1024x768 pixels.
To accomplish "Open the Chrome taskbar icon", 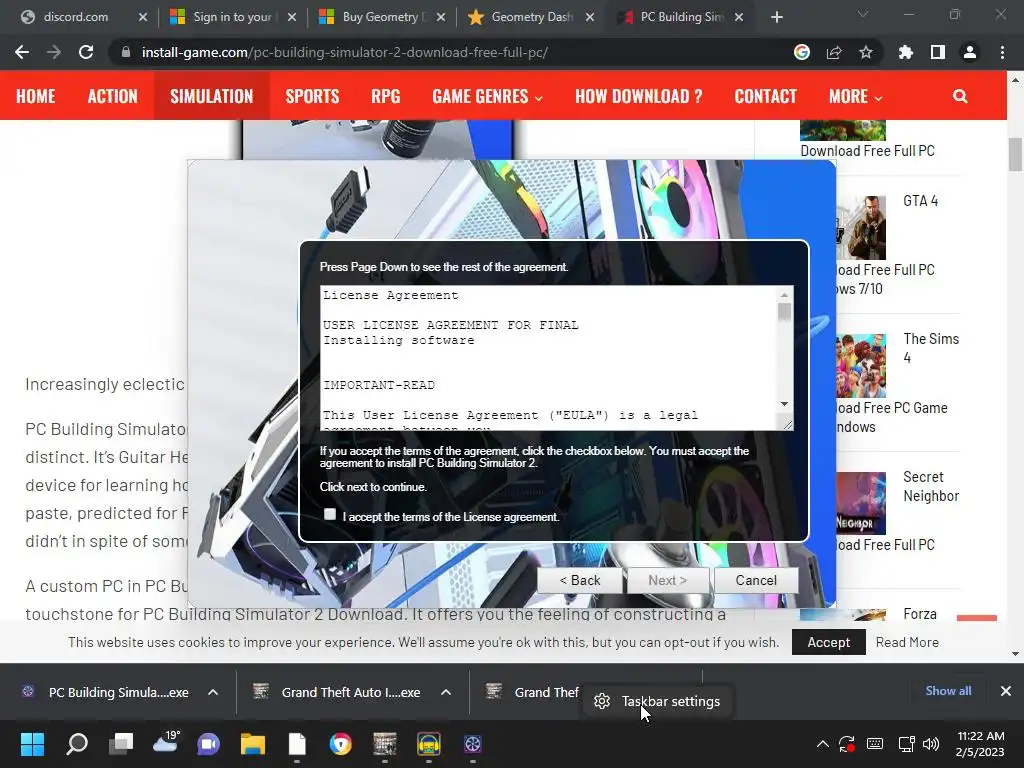I will (x=340, y=744).
